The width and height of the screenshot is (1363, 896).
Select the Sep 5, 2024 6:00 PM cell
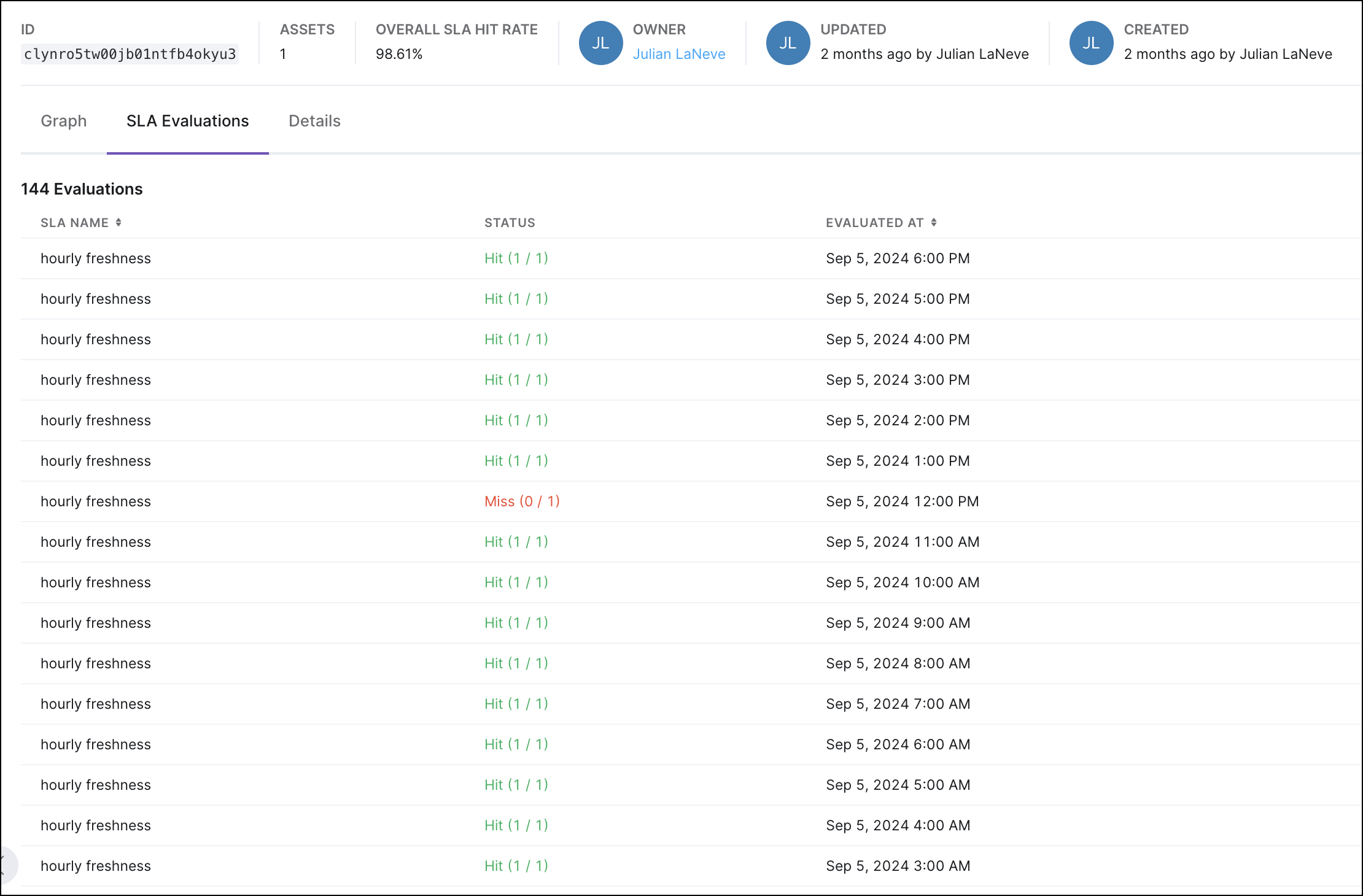(x=898, y=258)
